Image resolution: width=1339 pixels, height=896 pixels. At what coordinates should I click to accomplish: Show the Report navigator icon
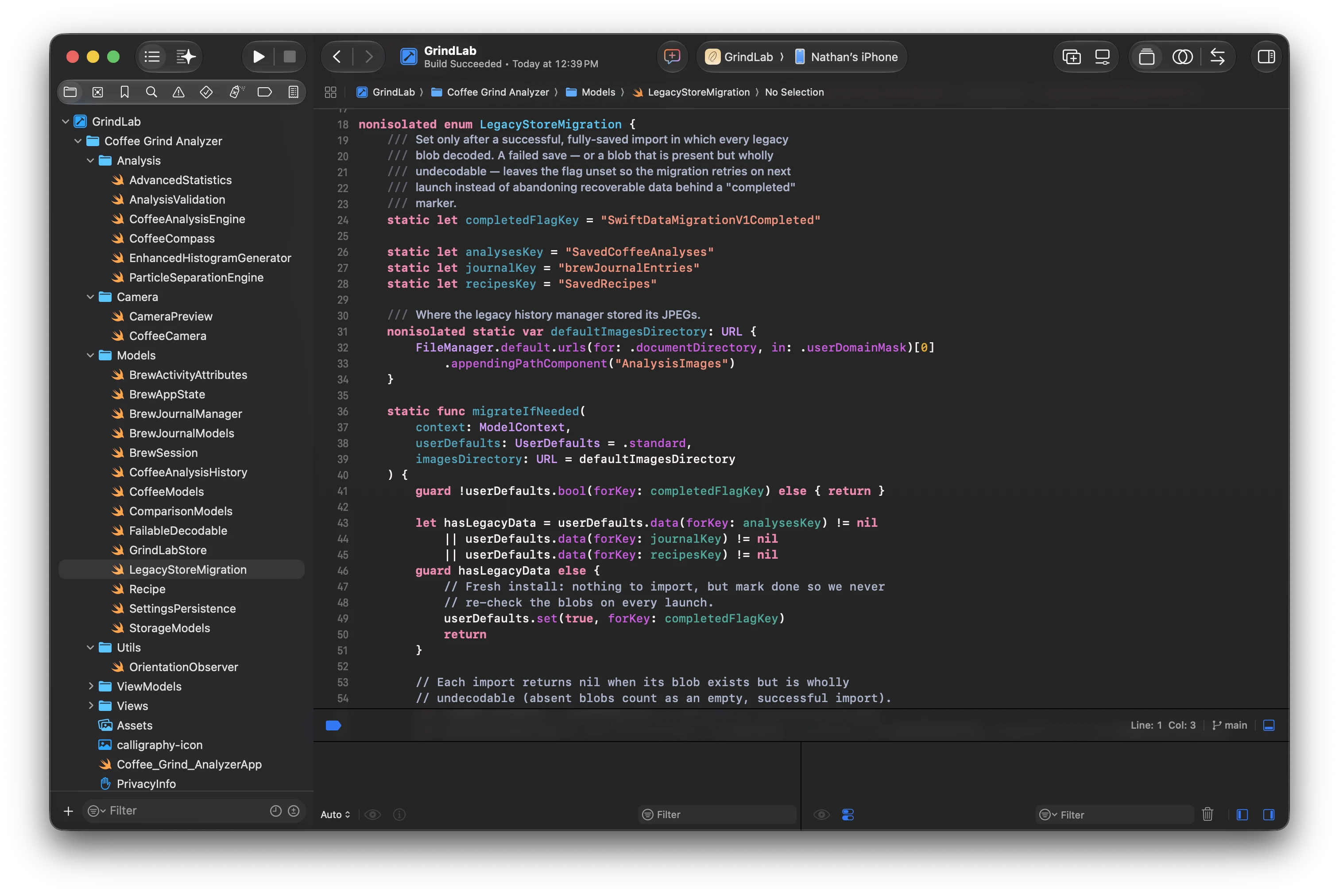(x=293, y=92)
